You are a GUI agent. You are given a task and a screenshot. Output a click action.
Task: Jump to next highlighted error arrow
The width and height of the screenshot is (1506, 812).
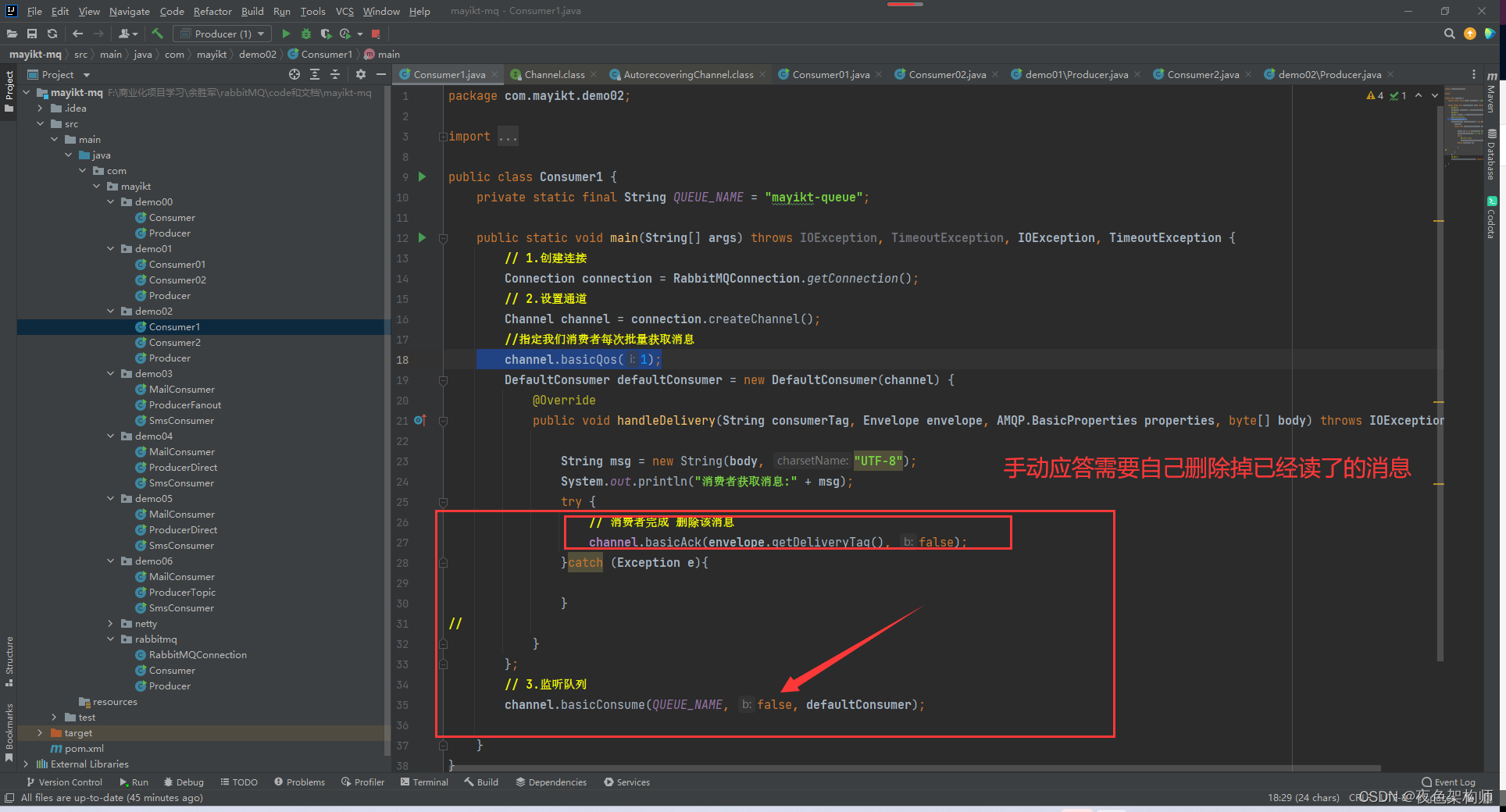point(1435,95)
